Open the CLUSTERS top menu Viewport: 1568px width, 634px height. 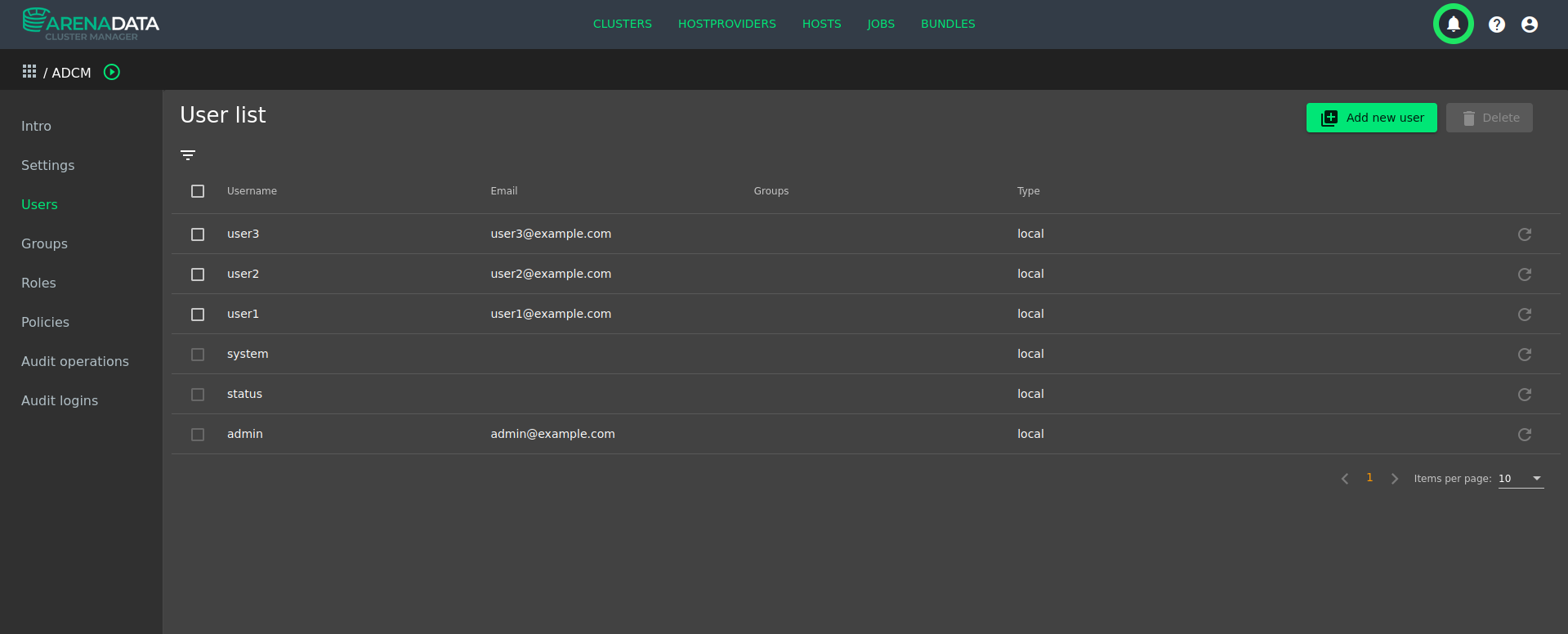pos(623,24)
